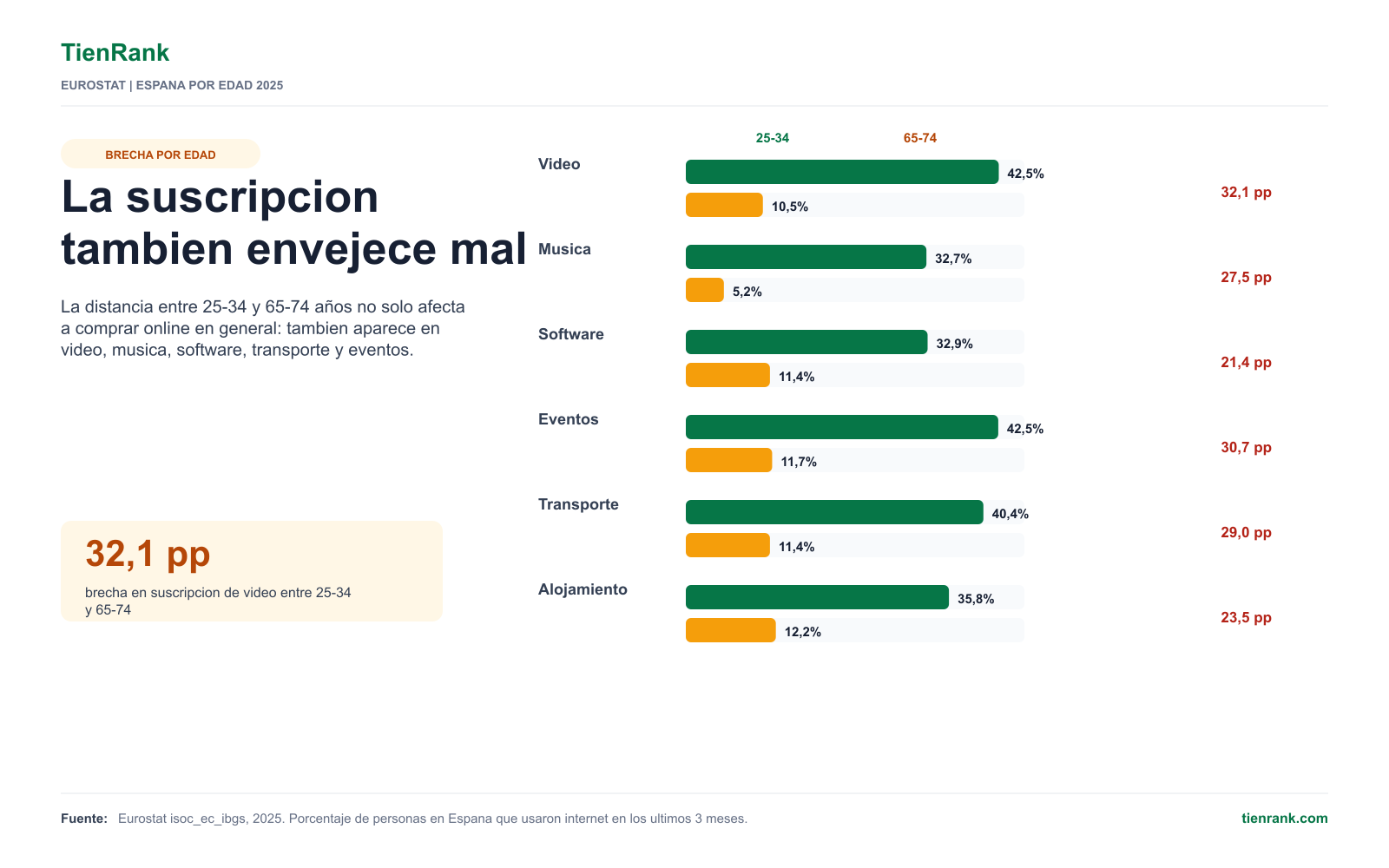
Task: Click the green Eventos bar 42,5%
Action: point(842,427)
